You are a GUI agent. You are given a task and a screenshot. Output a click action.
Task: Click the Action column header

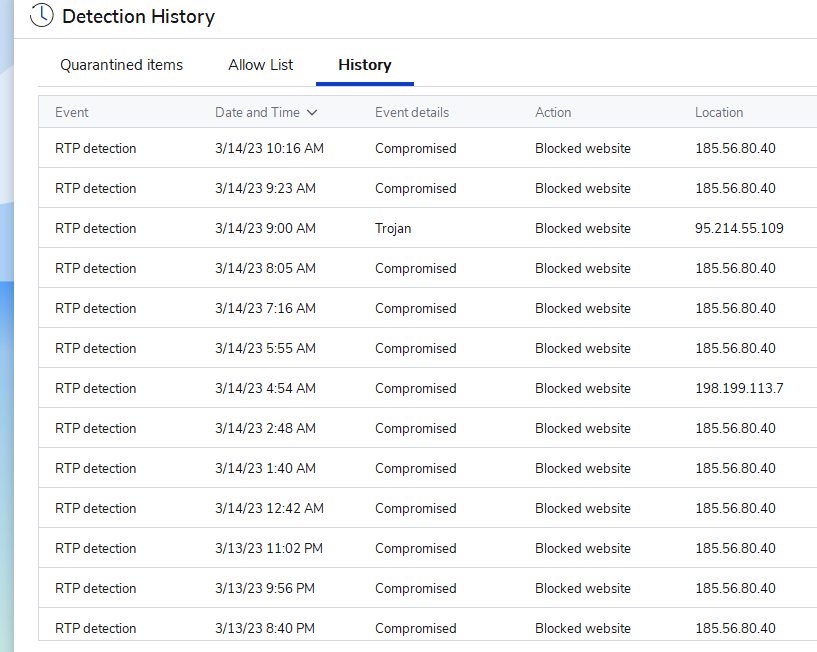pyautogui.click(x=553, y=112)
